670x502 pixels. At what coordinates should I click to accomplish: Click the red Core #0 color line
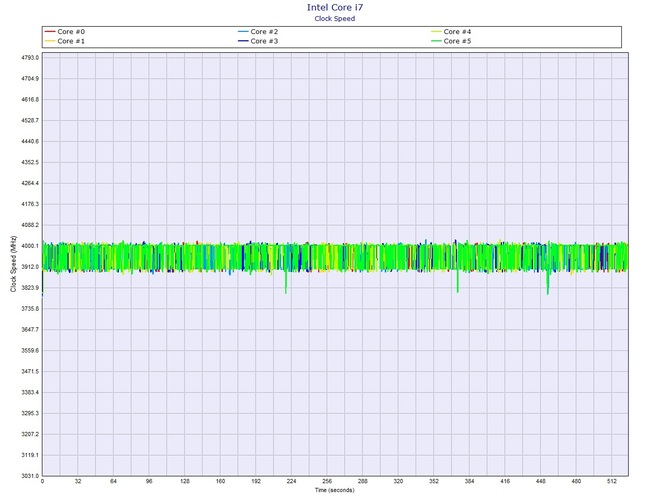pos(50,32)
